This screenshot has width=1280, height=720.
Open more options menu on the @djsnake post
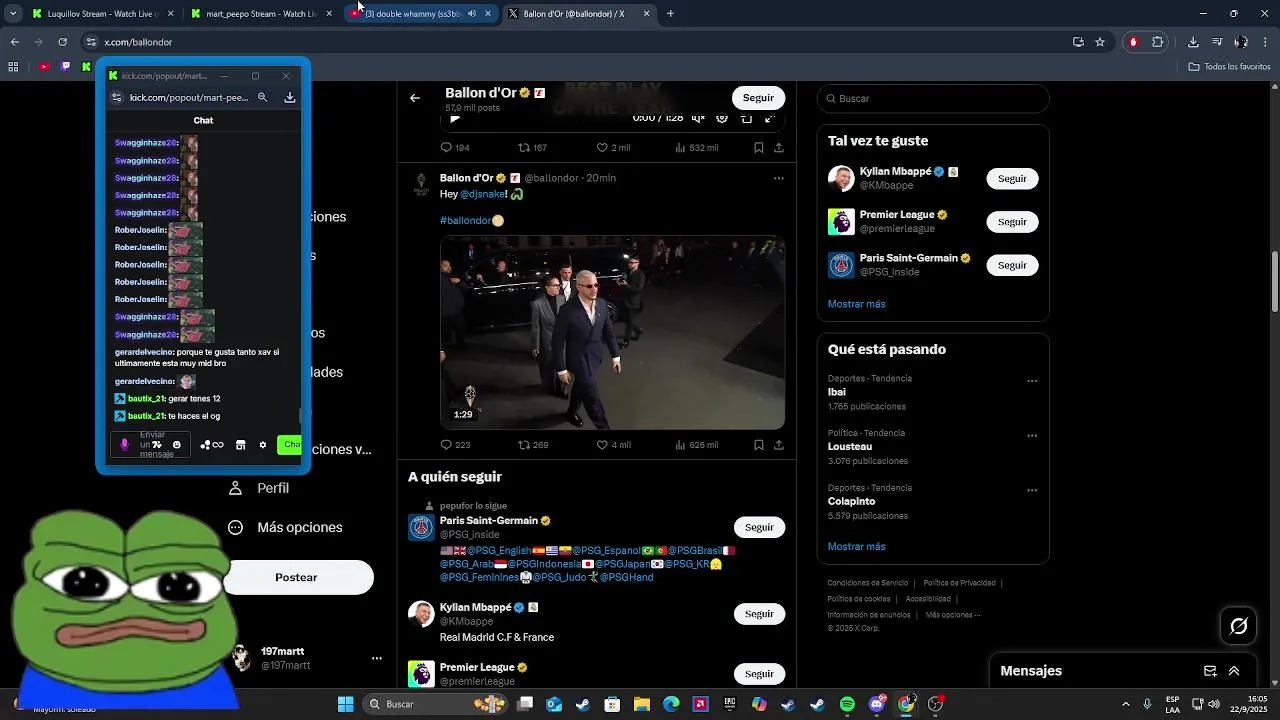pyautogui.click(x=779, y=178)
